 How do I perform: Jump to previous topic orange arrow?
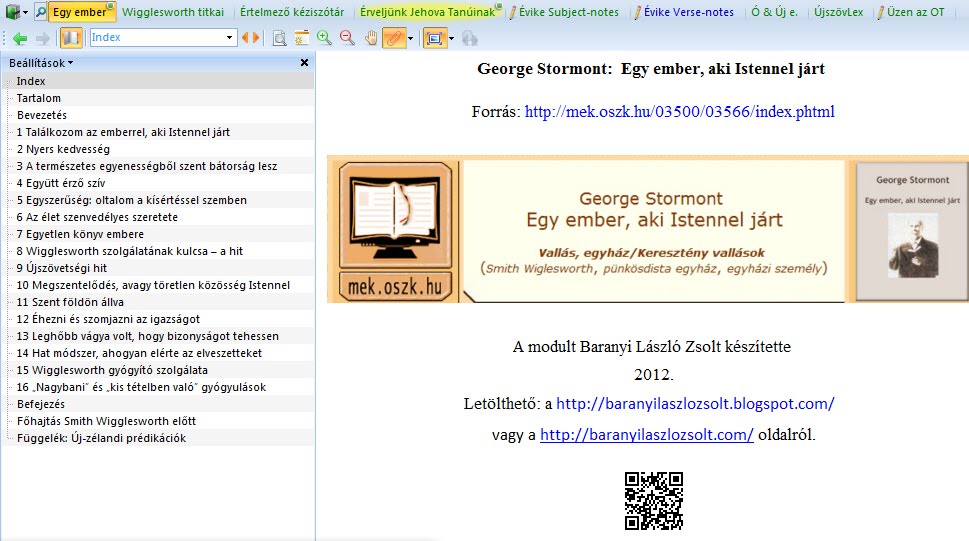click(x=245, y=38)
